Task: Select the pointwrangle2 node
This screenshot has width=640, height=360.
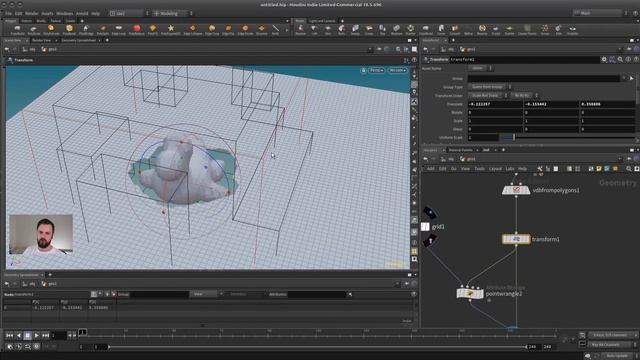Action: pos(470,293)
